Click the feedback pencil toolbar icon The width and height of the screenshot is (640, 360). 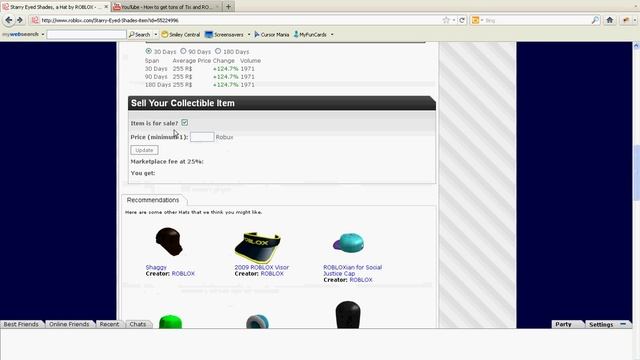point(626,20)
